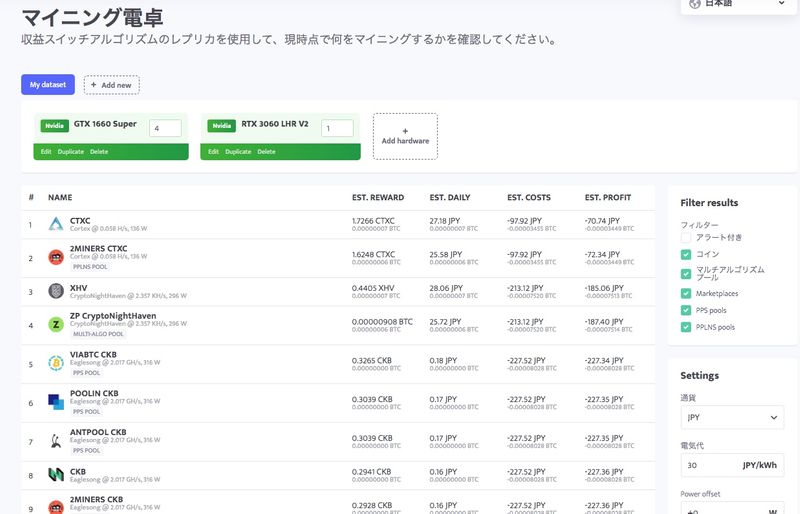Click the ANTPOOL CKB pool icon

point(56,440)
